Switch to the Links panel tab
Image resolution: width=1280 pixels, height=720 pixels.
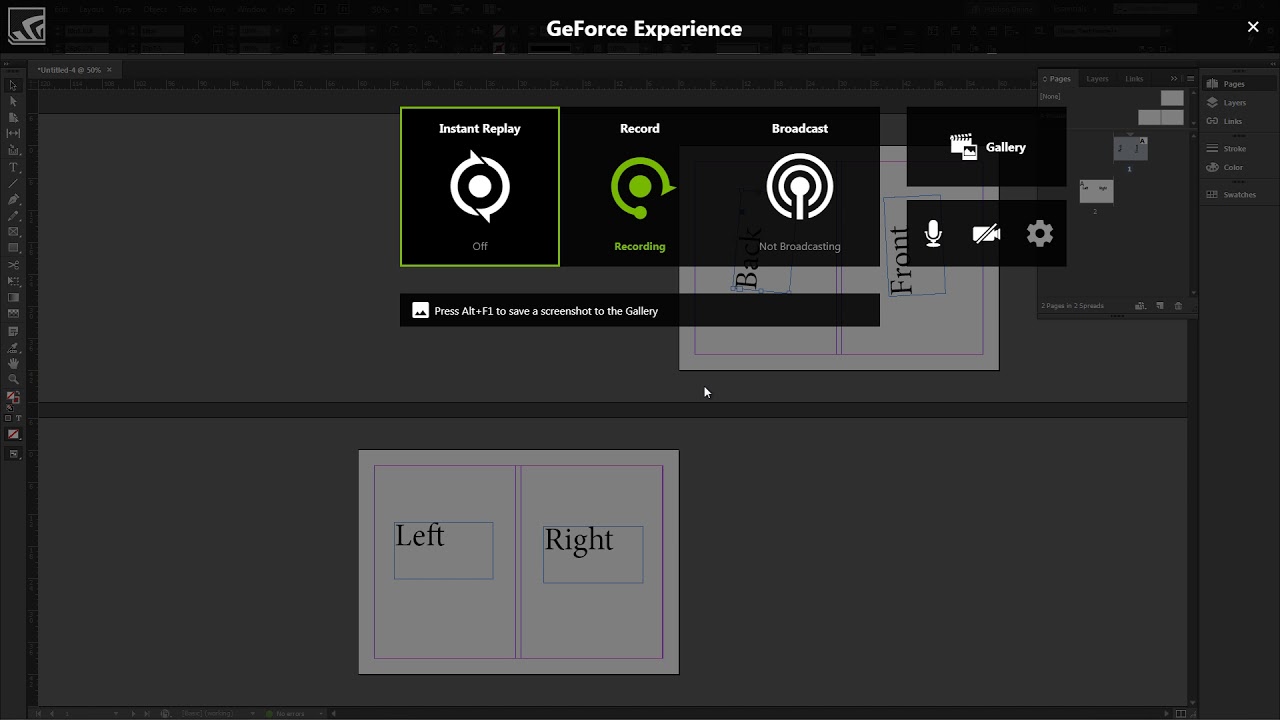point(1134,79)
